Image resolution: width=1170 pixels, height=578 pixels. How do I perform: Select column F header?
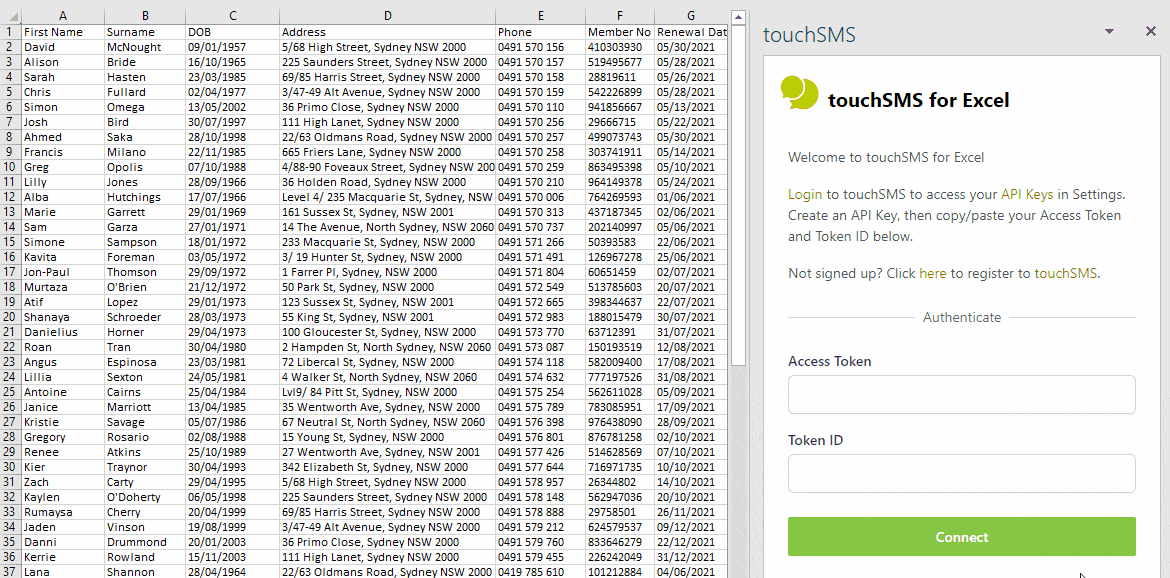[x=620, y=16]
